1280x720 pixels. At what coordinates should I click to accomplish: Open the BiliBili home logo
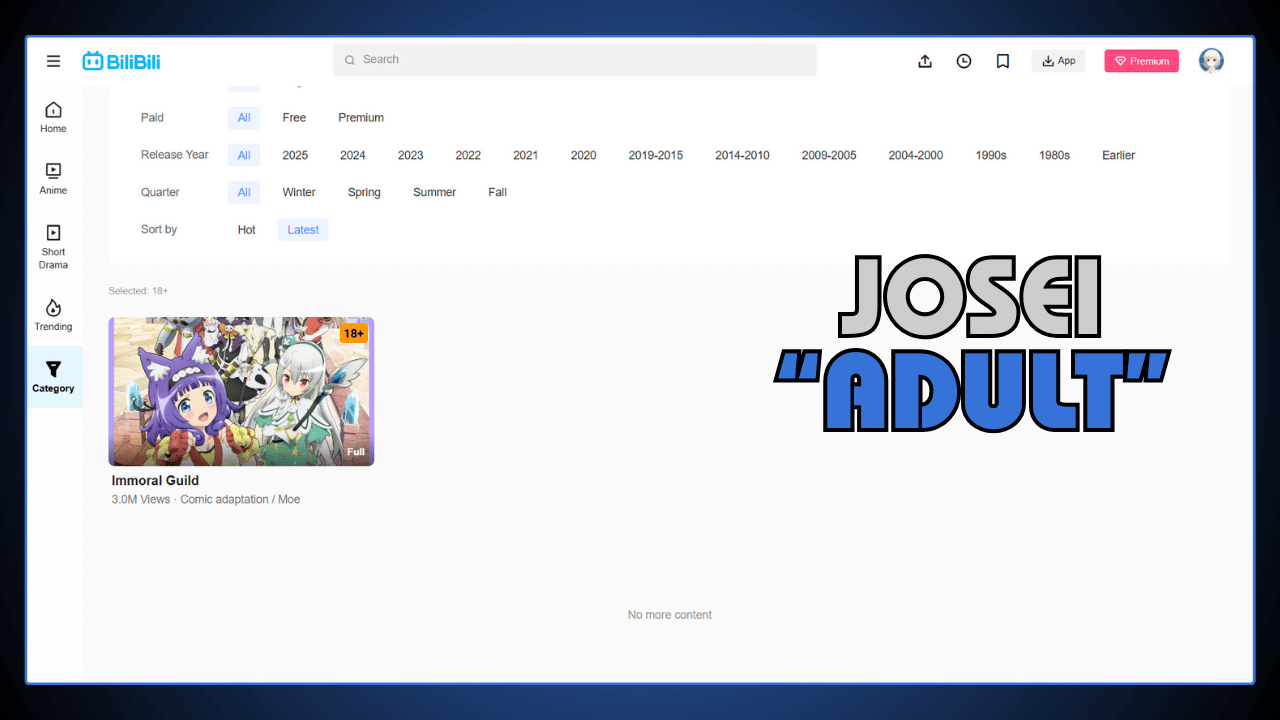(121, 60)
